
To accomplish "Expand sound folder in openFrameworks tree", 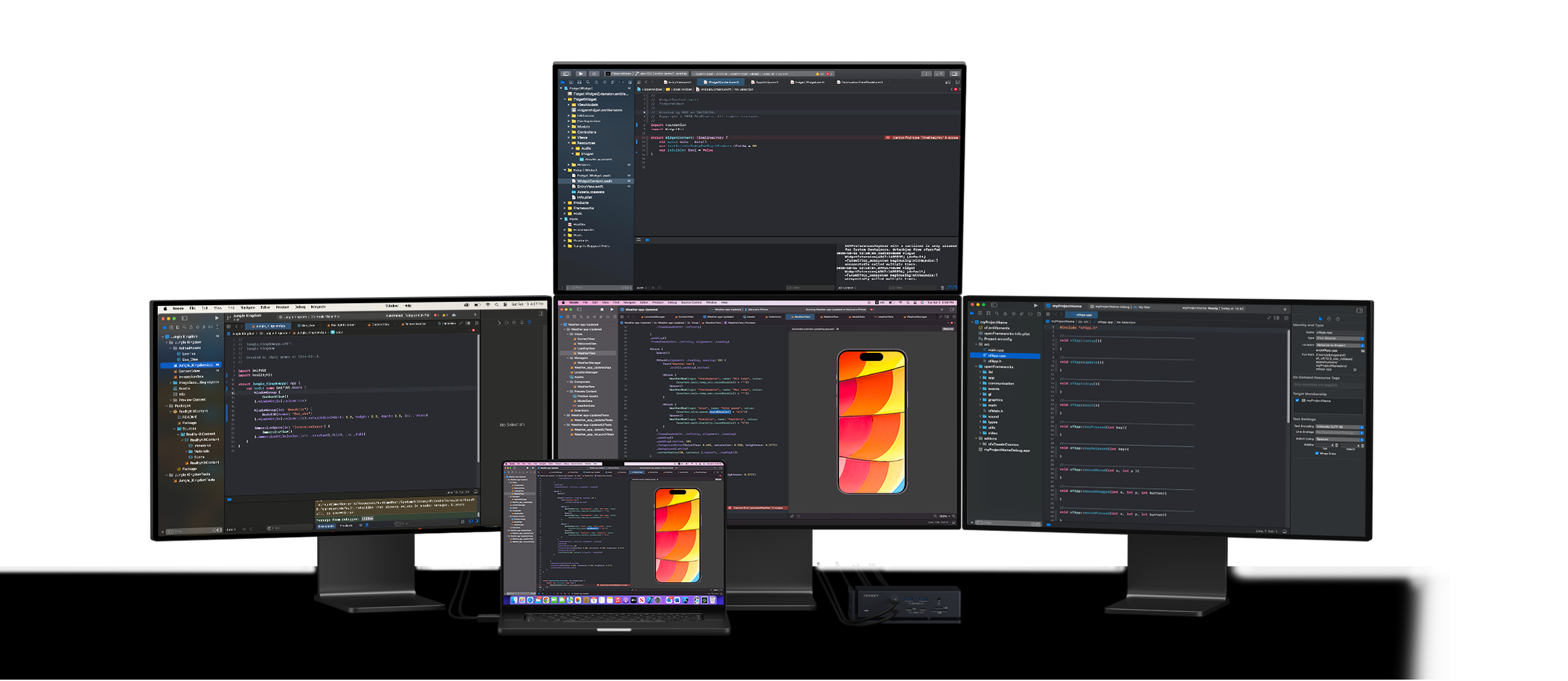I will pyautogui.click(x=982, y=416).
